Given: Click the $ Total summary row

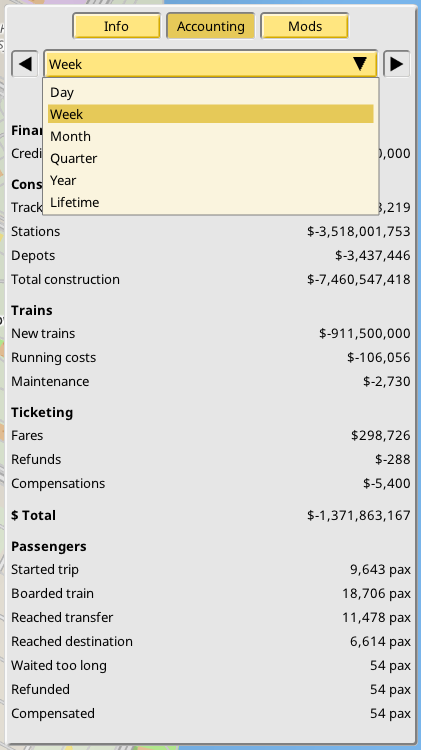Looking at the screenshot, I should (210, 515).
